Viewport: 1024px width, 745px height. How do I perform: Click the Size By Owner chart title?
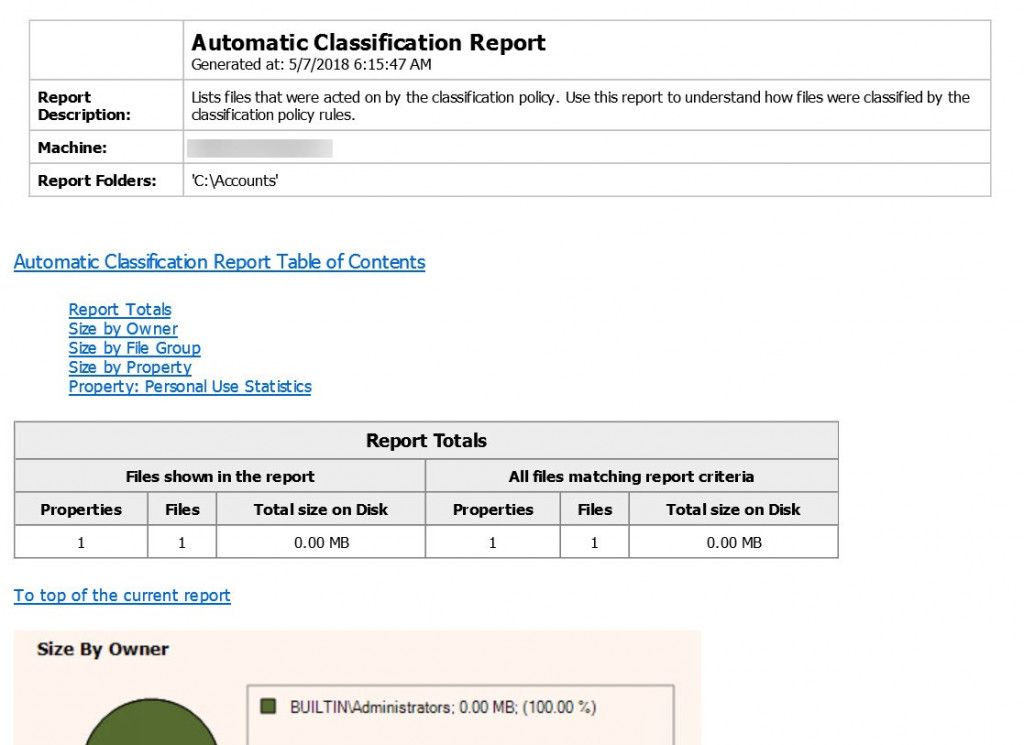point(103,649)
